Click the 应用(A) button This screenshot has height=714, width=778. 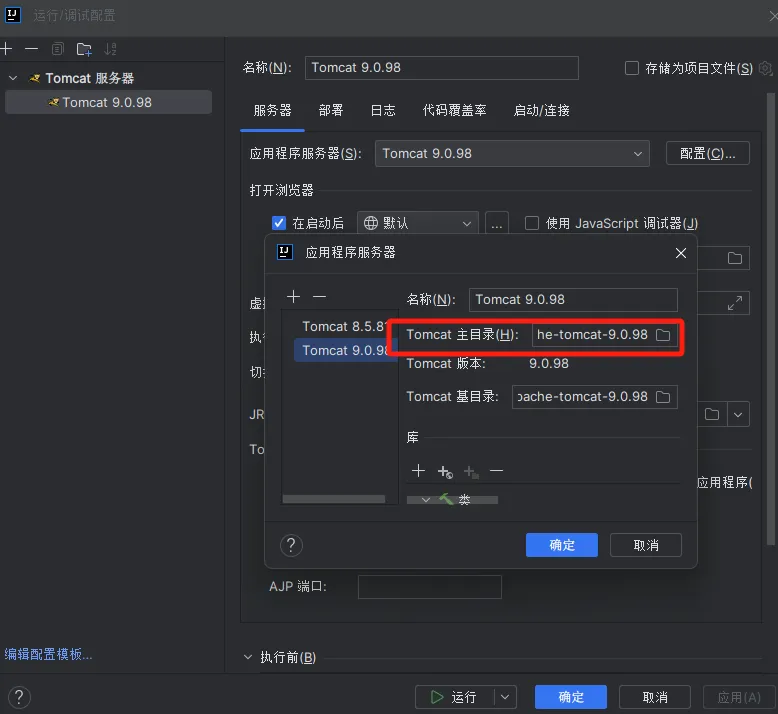pos(739,697)
